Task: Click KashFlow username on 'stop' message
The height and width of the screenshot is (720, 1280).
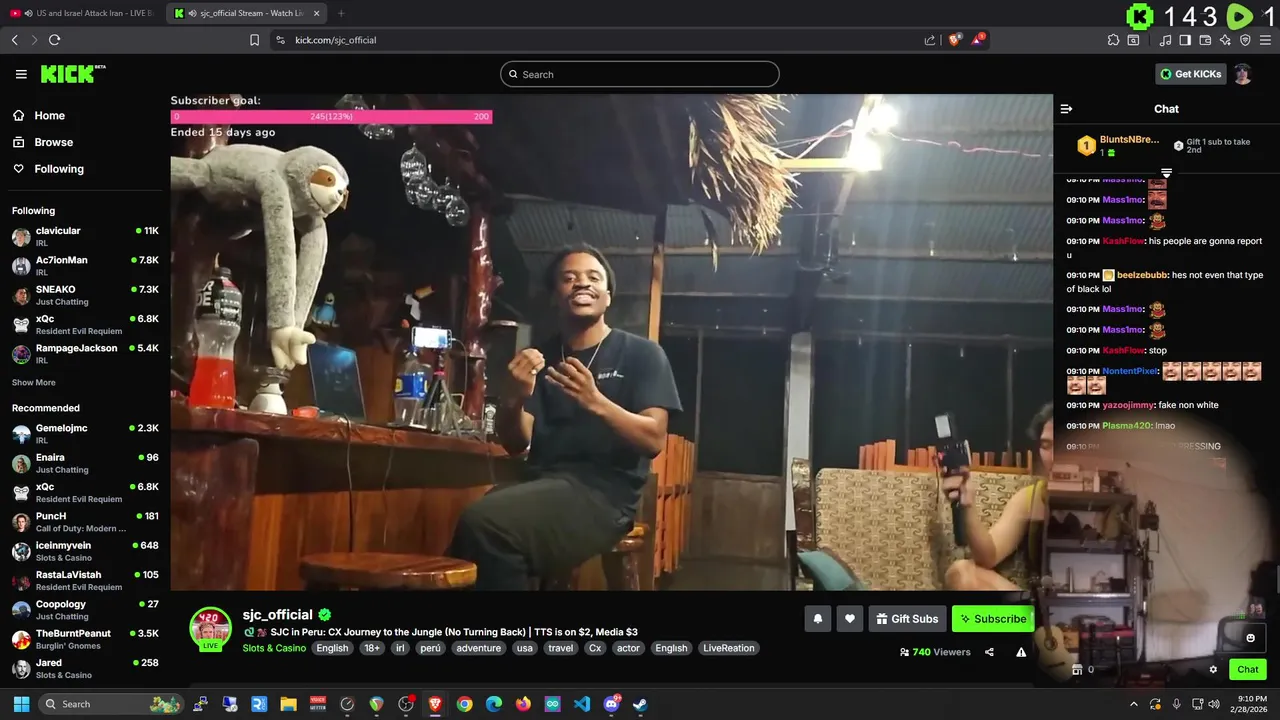Action: coord(1123,350)
